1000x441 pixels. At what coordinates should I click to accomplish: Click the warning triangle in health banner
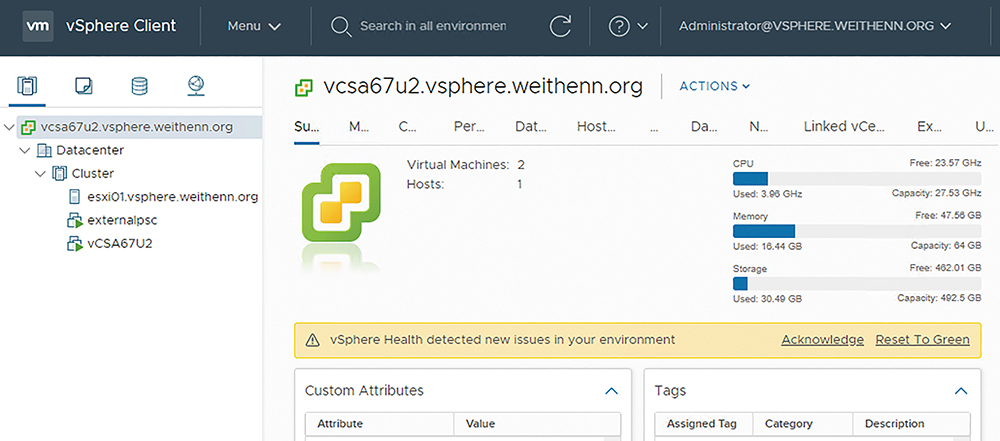[x=312, y=340]
